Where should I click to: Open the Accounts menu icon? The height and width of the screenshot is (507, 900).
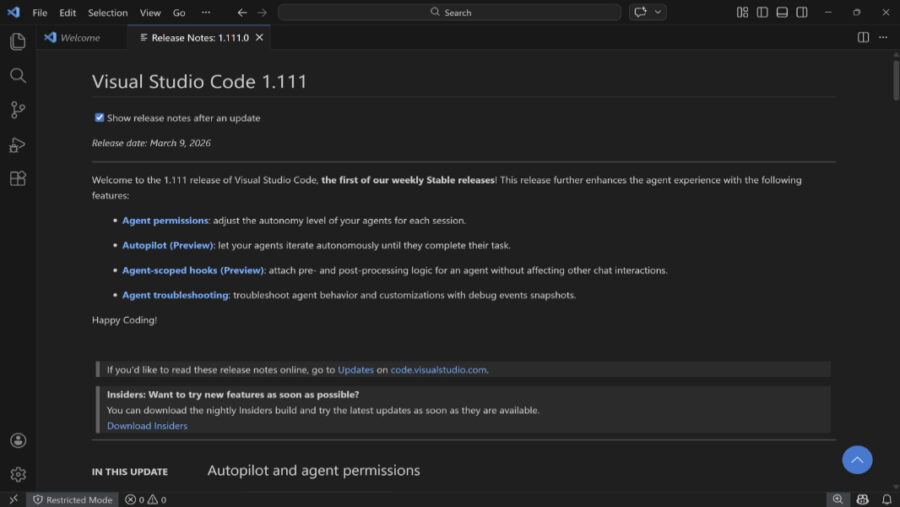(x=18, y=440)
